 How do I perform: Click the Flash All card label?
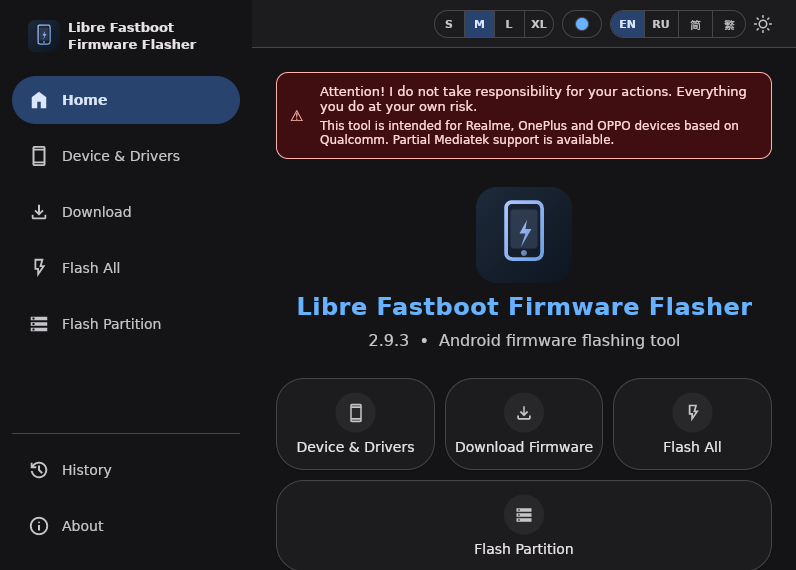(x=692, y=447)
